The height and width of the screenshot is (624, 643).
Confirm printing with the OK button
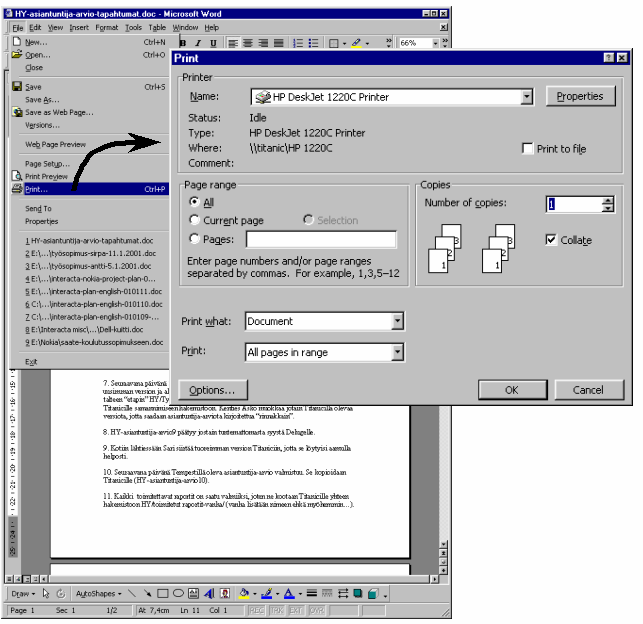(512, 389)
